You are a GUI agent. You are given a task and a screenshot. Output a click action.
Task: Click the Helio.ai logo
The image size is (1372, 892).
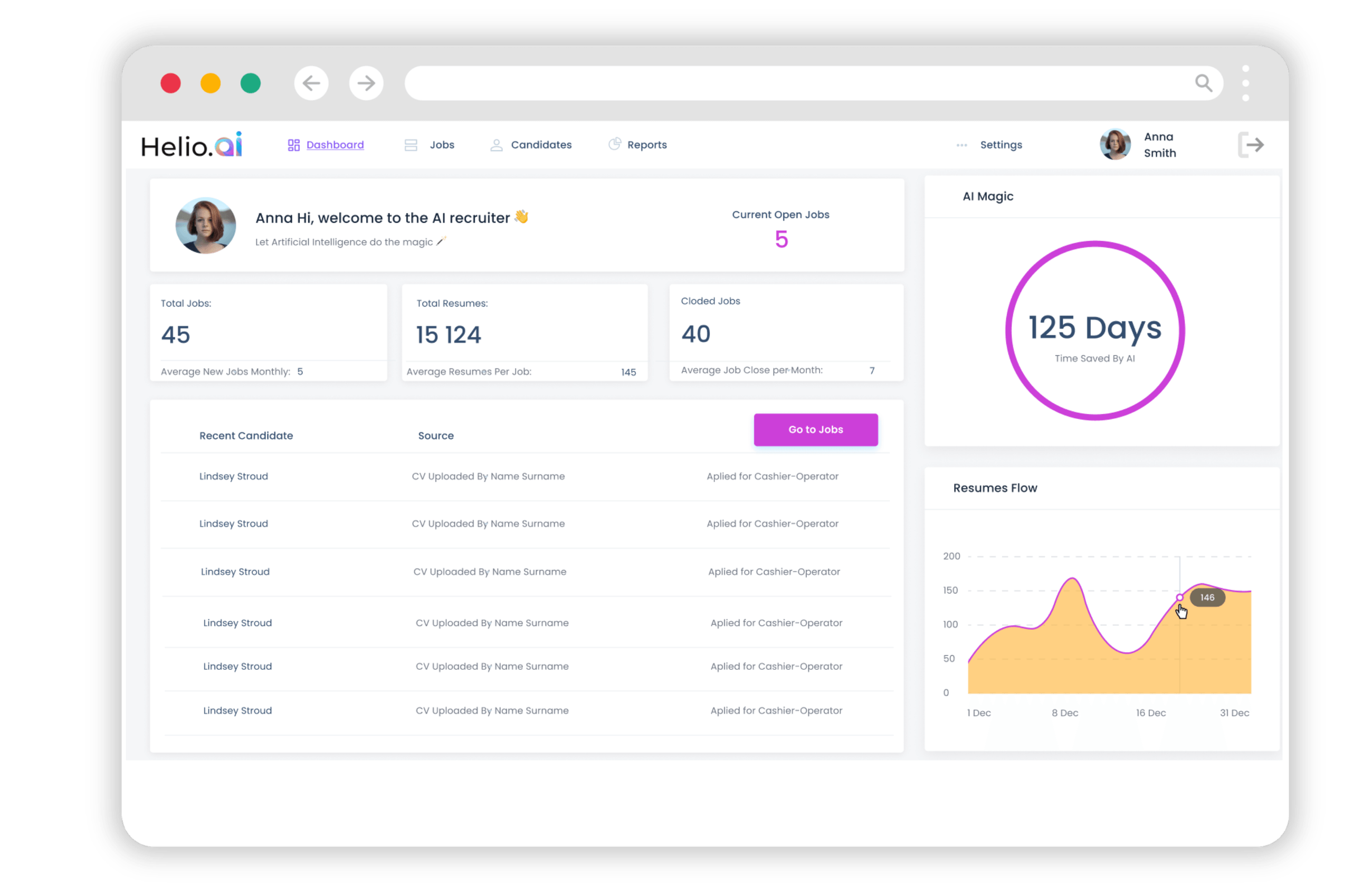click(x=192, y=144)
